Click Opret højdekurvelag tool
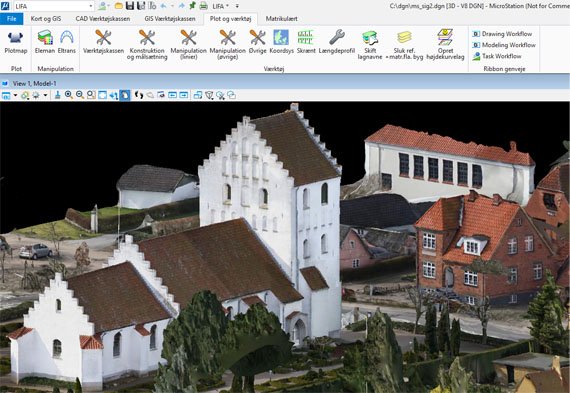Image resolution: width=570 pixels, height=393 pixels. [x=445, y=45]
